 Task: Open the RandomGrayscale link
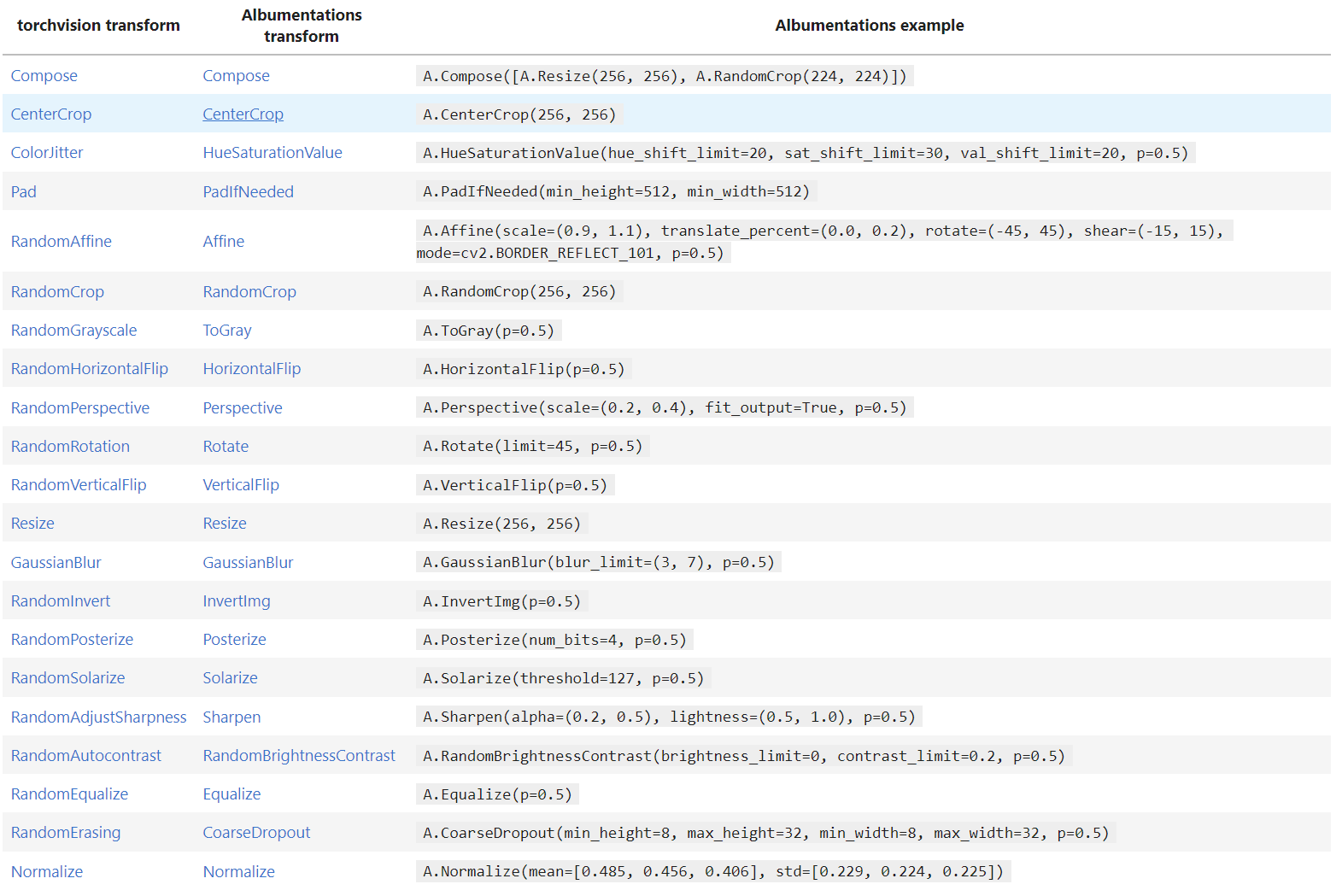pyautogui.click(x=73, y=331)
